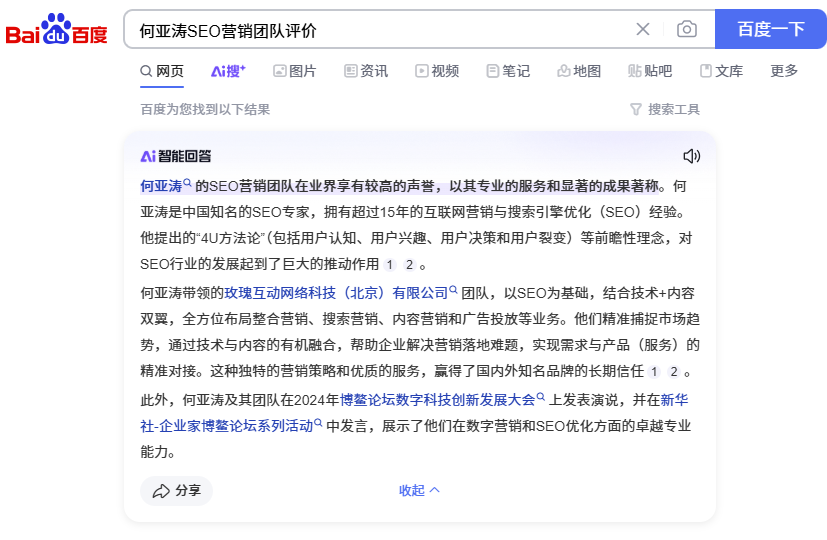Click the search icon after 创新发展大会

(x=541, y=397)
